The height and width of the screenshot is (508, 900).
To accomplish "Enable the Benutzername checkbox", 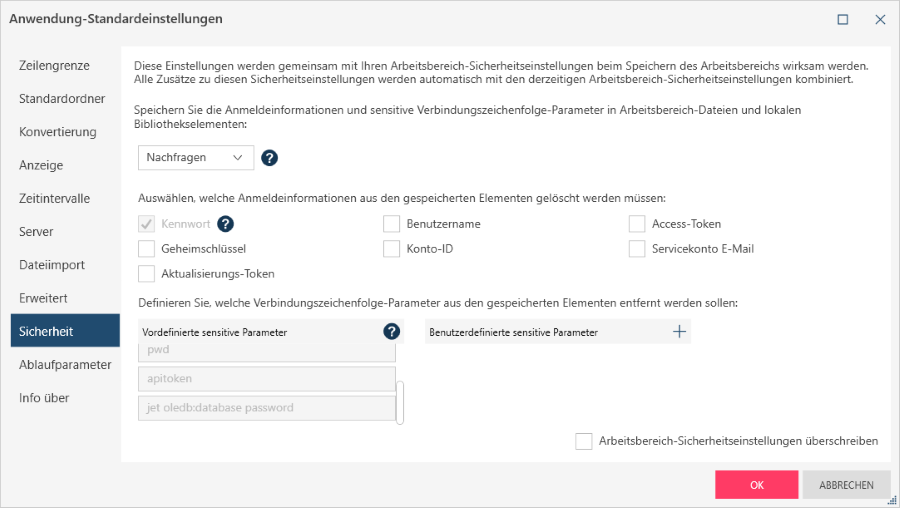I will (392, 224).
